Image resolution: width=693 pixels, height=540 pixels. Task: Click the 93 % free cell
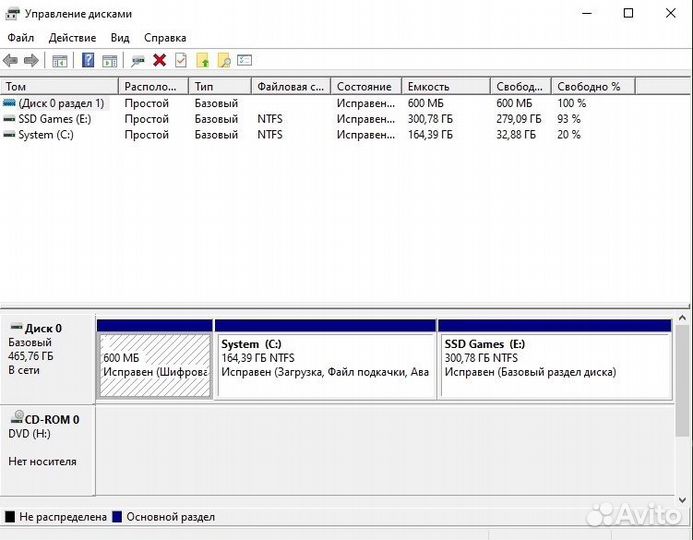tap(569, 119)
